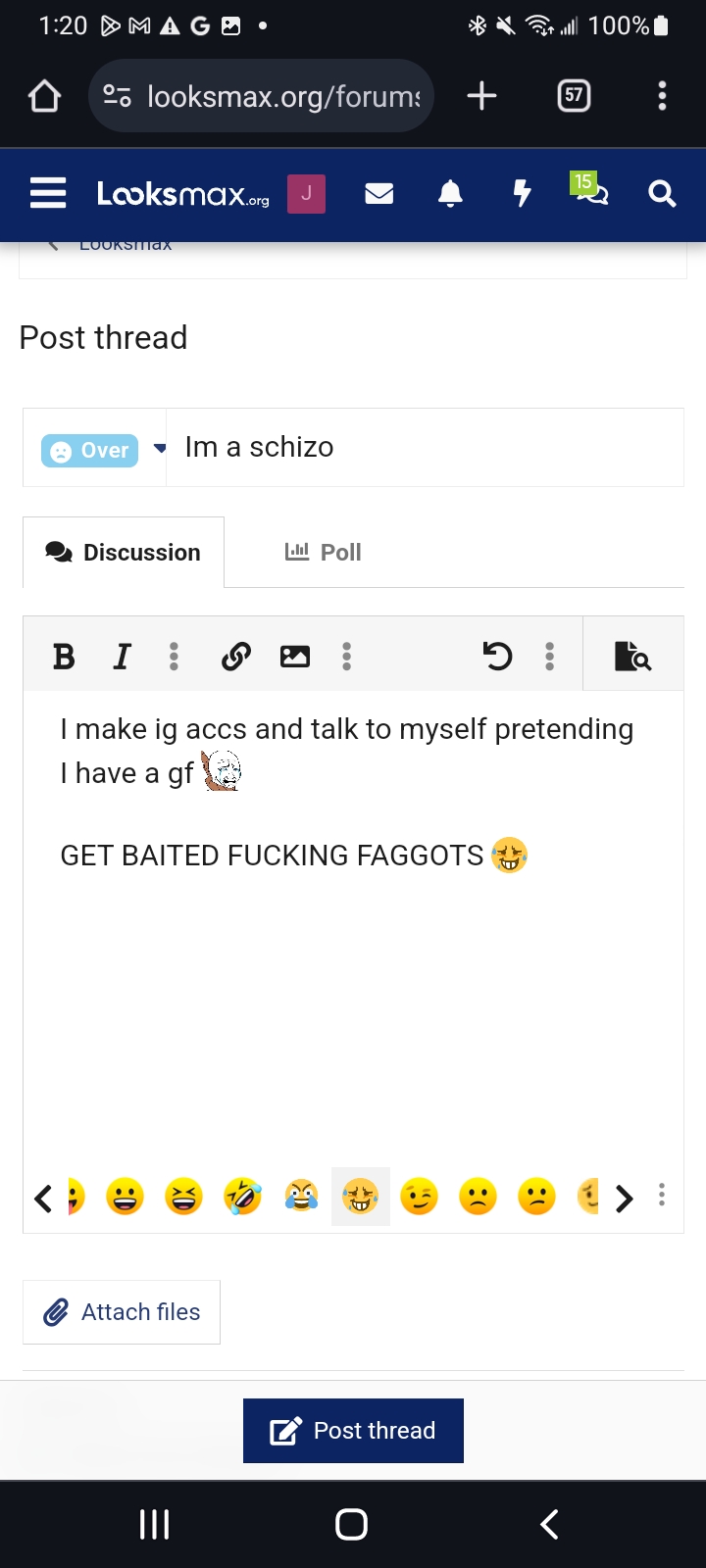The image size is (706, 1568).
Task: Open the forum search
Action: point(662,193)
